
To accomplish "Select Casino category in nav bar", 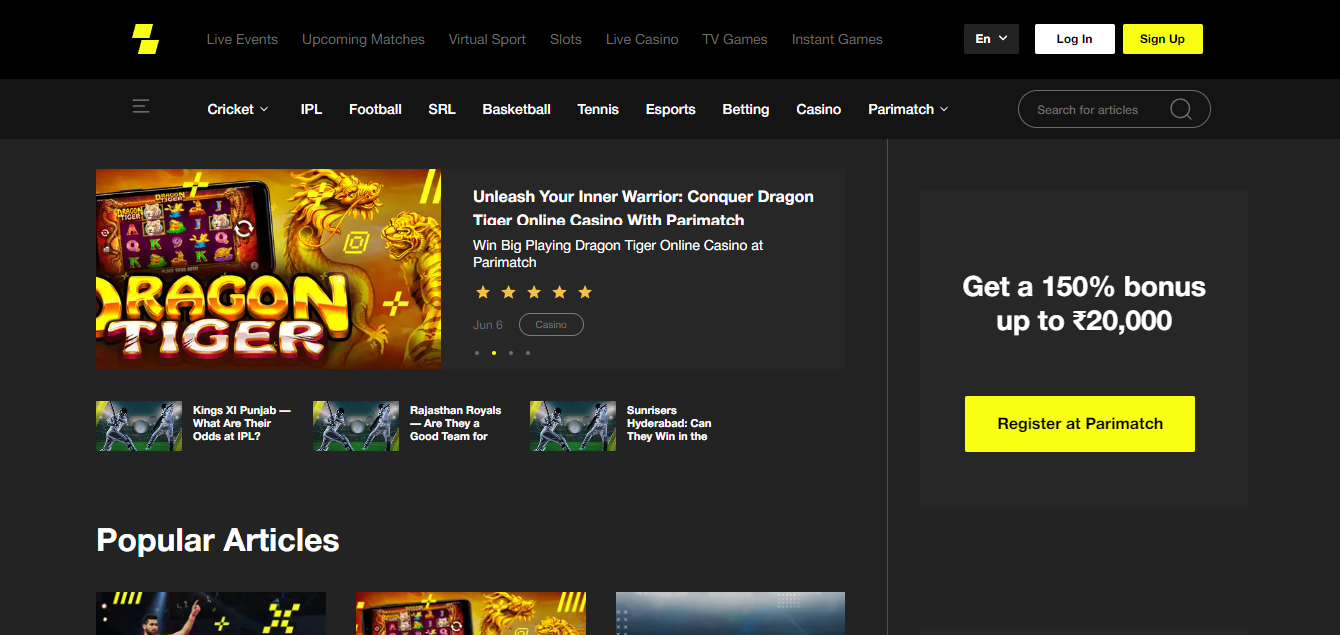I will click(818, 109).
